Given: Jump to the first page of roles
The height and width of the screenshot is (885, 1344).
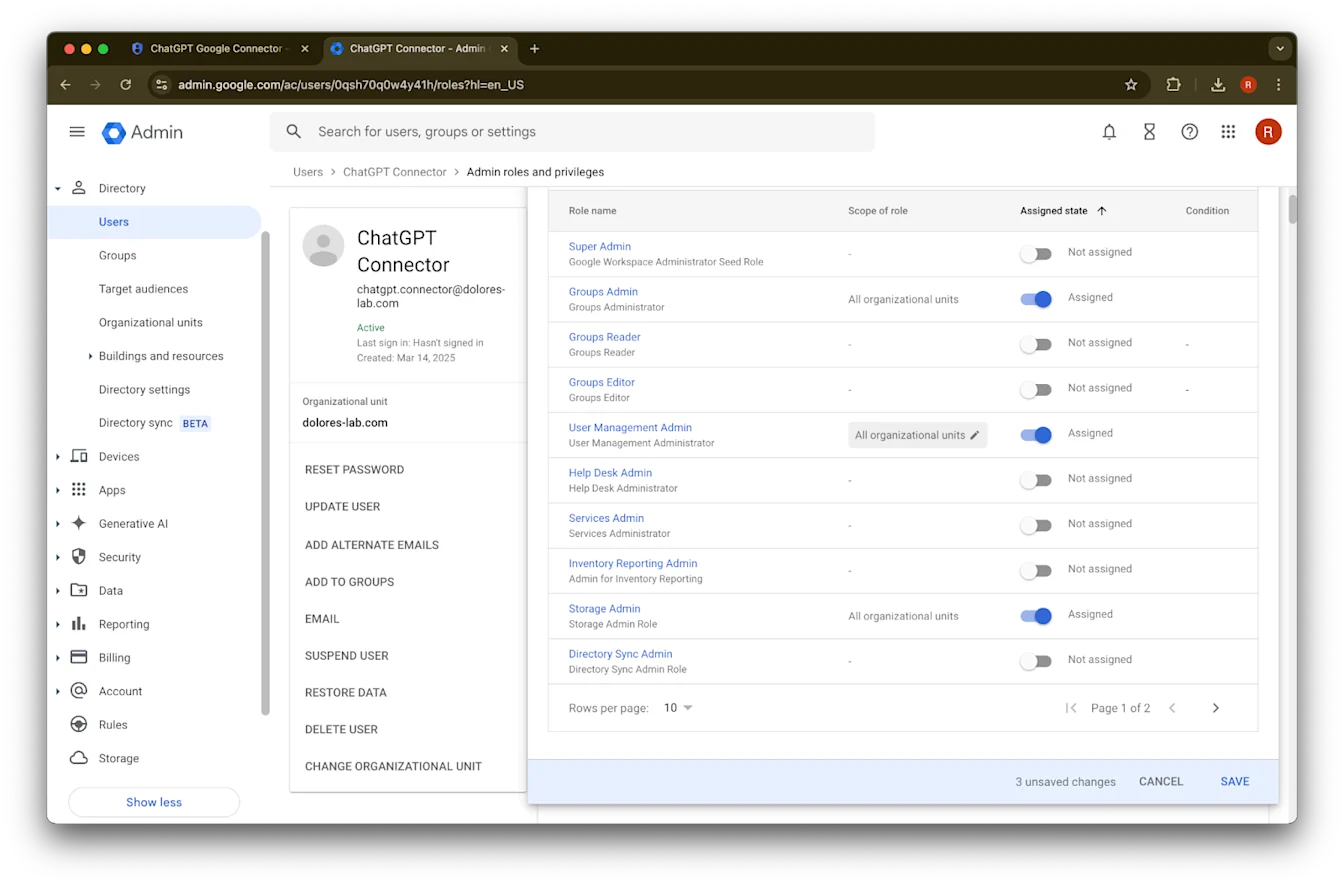Looking at the screenshot, I should 1071,708.
